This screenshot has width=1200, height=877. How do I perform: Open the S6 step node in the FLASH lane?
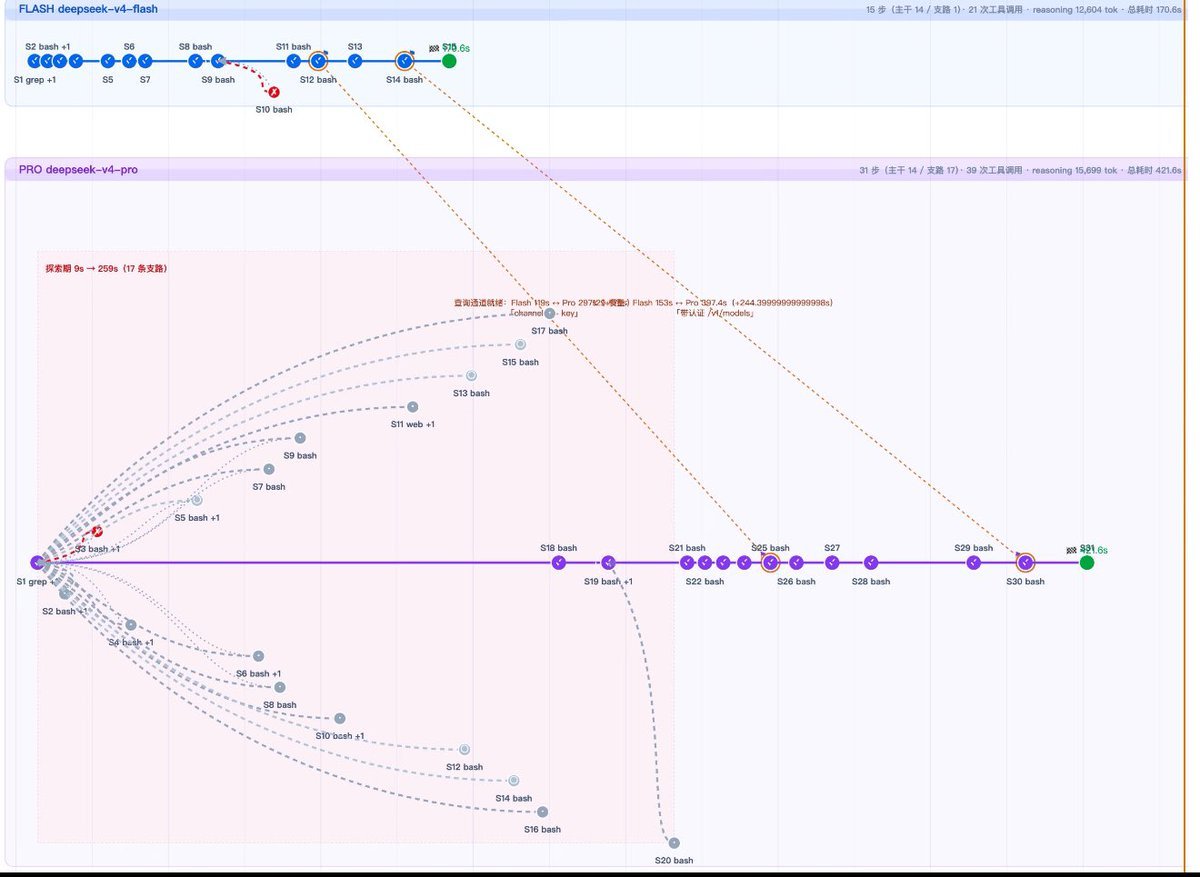tap(129, 61)
